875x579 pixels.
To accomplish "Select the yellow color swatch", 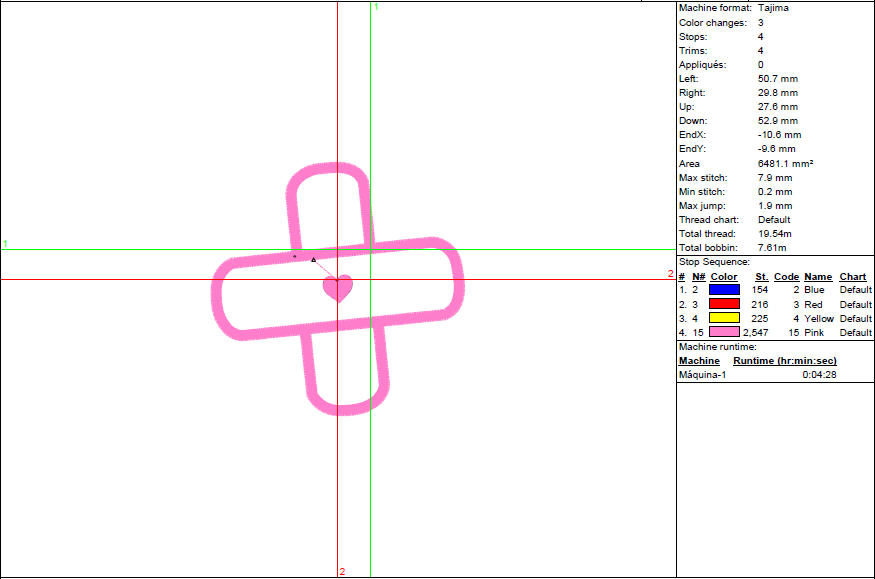I will coord(724,318).
